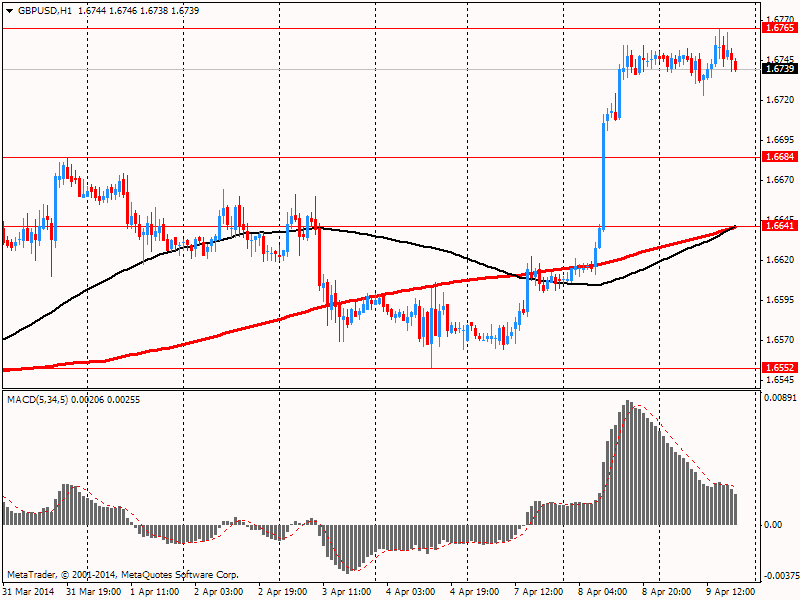Click the 1.6695 value on price axis

(x=781, y=140)
